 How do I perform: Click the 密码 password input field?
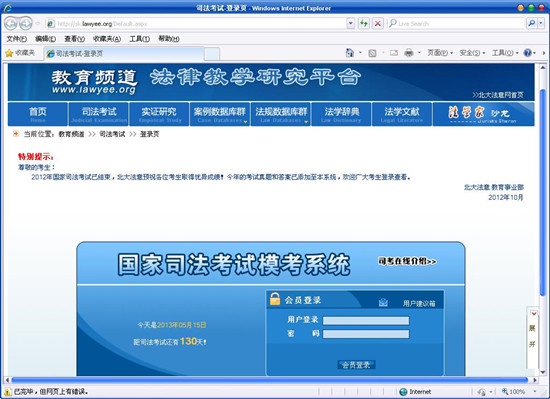pos(366,334)
